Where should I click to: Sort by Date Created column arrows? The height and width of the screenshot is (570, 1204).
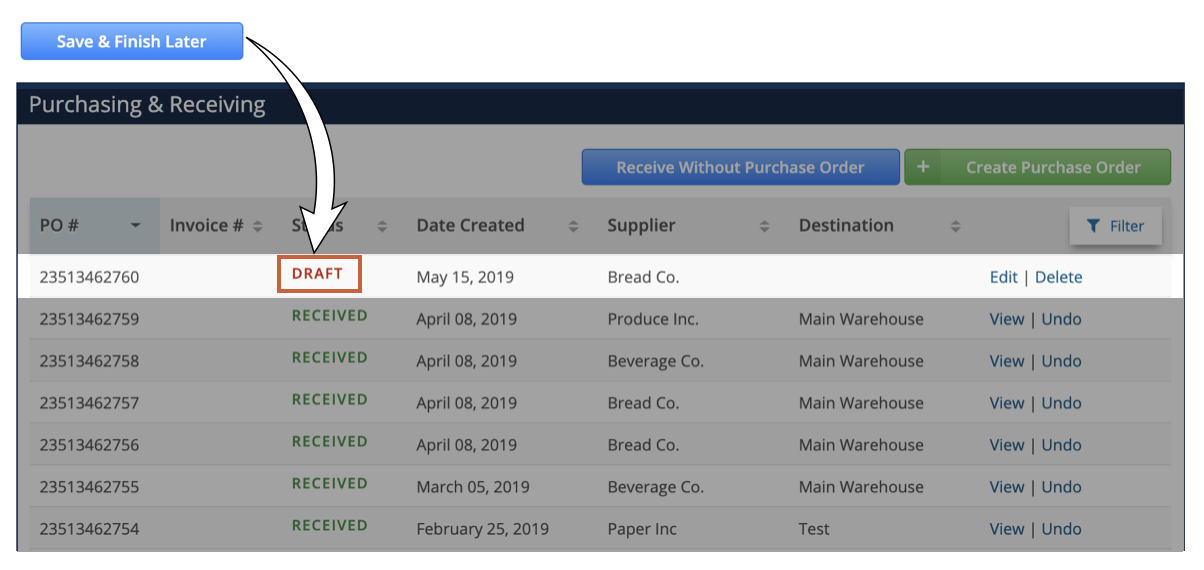[573, 226]
